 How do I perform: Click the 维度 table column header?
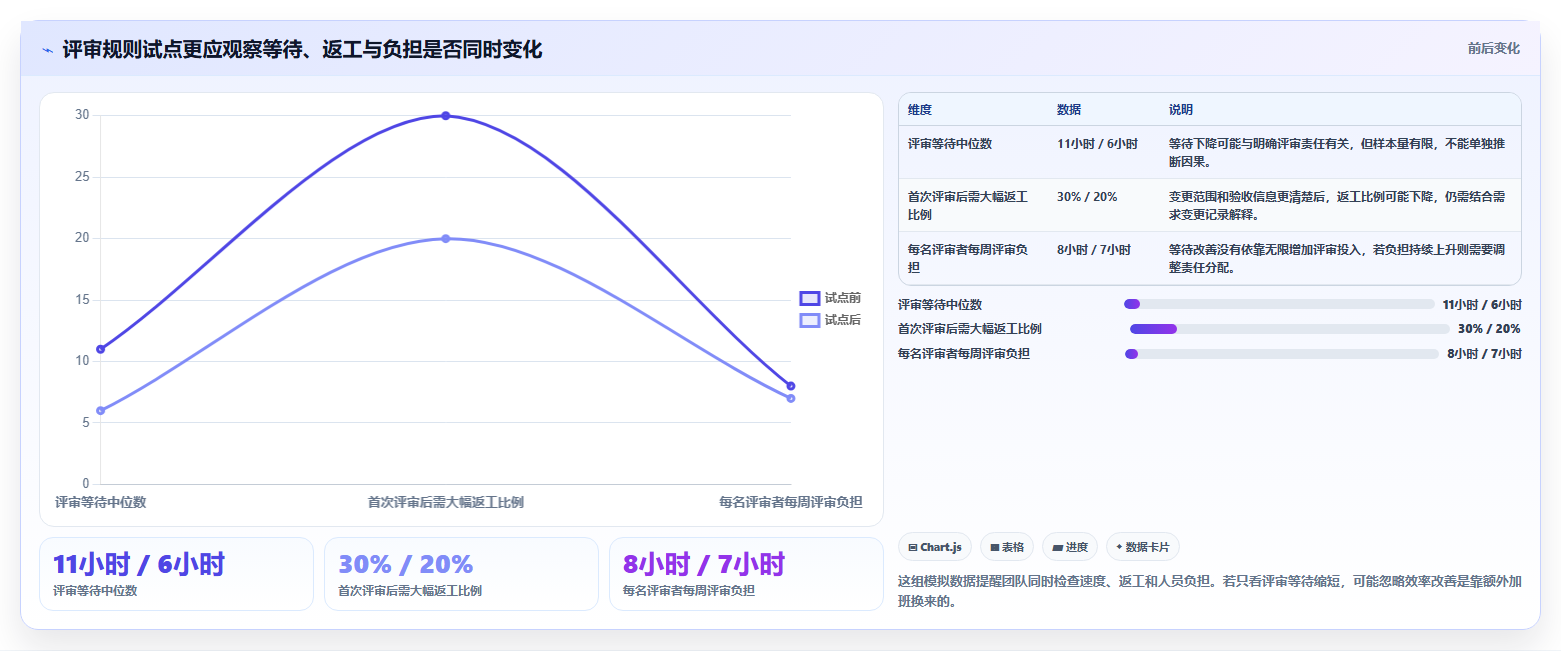click(x=919, y=110)
